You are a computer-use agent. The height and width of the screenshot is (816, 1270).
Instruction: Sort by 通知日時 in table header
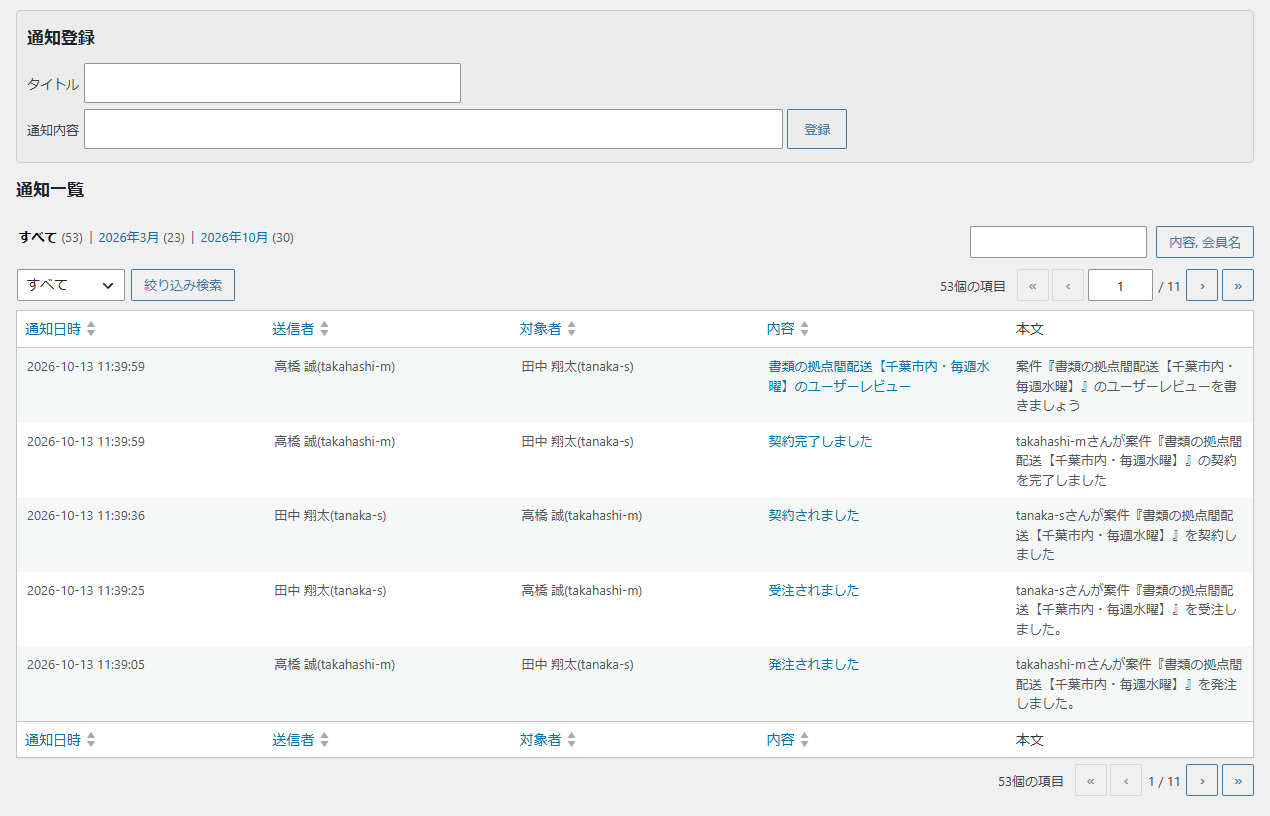tap(53, 329)
